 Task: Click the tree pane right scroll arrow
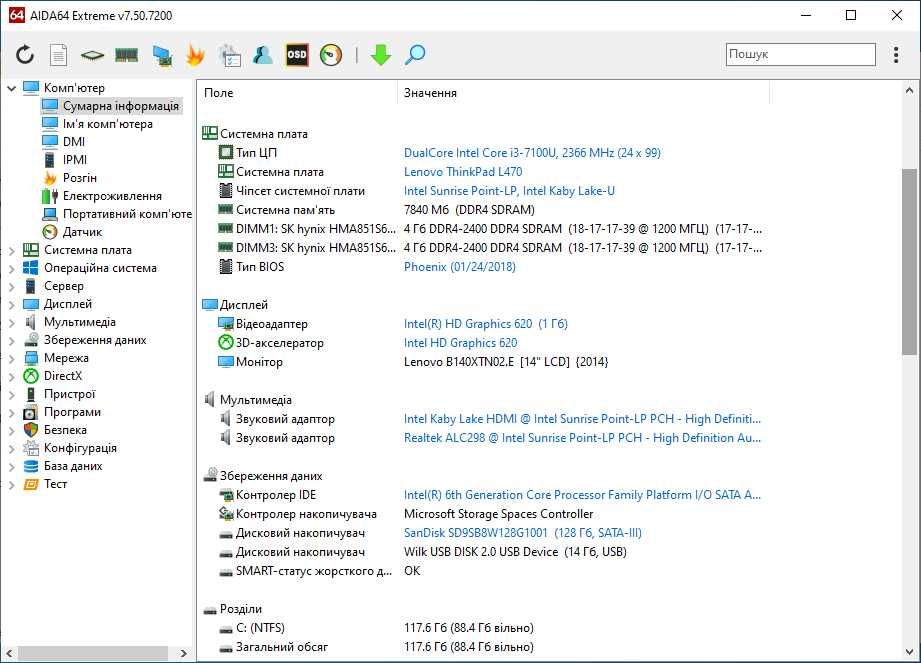184,653
